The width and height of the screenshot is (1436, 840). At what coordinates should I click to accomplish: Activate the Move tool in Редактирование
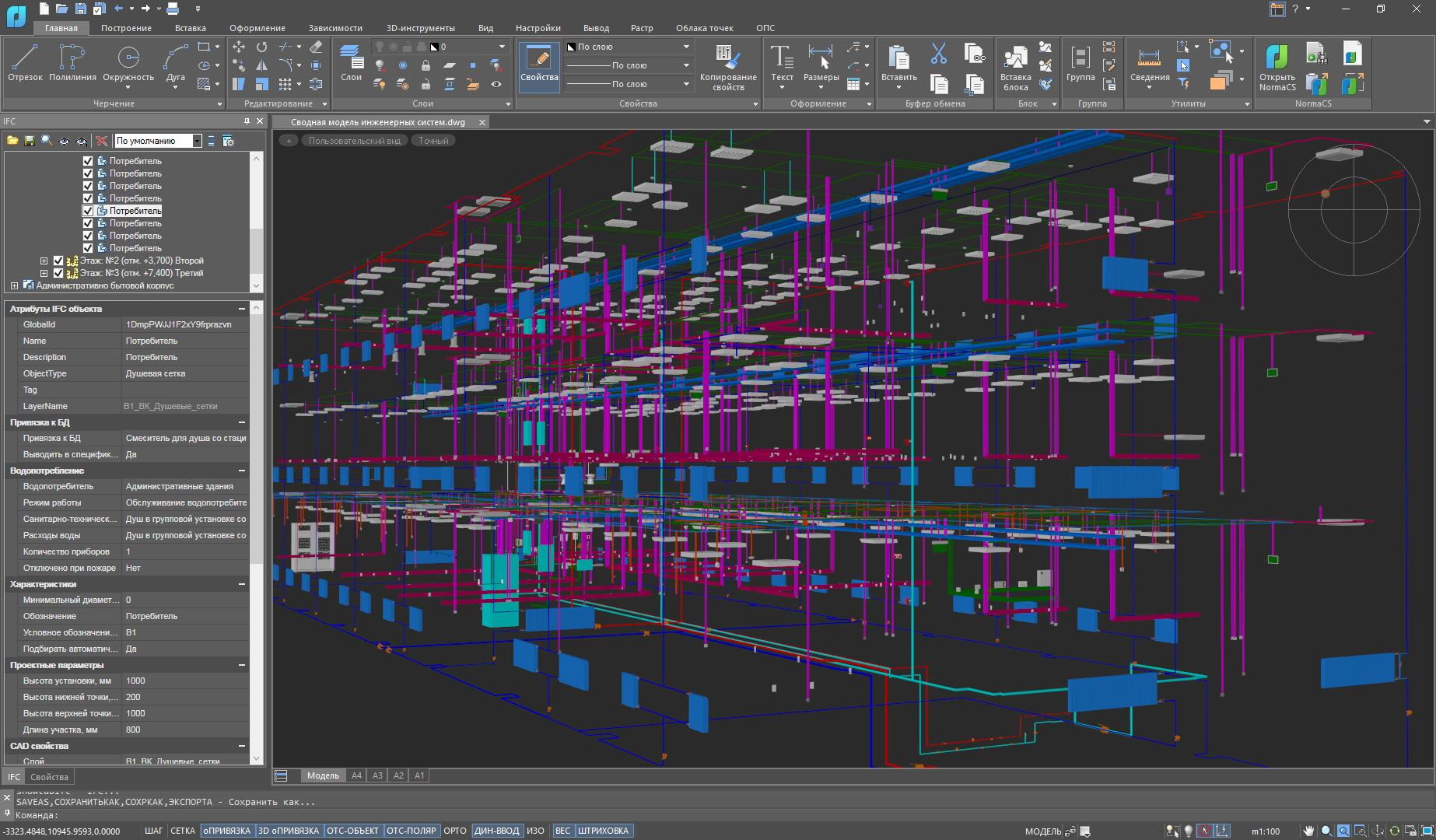(239, 47)
